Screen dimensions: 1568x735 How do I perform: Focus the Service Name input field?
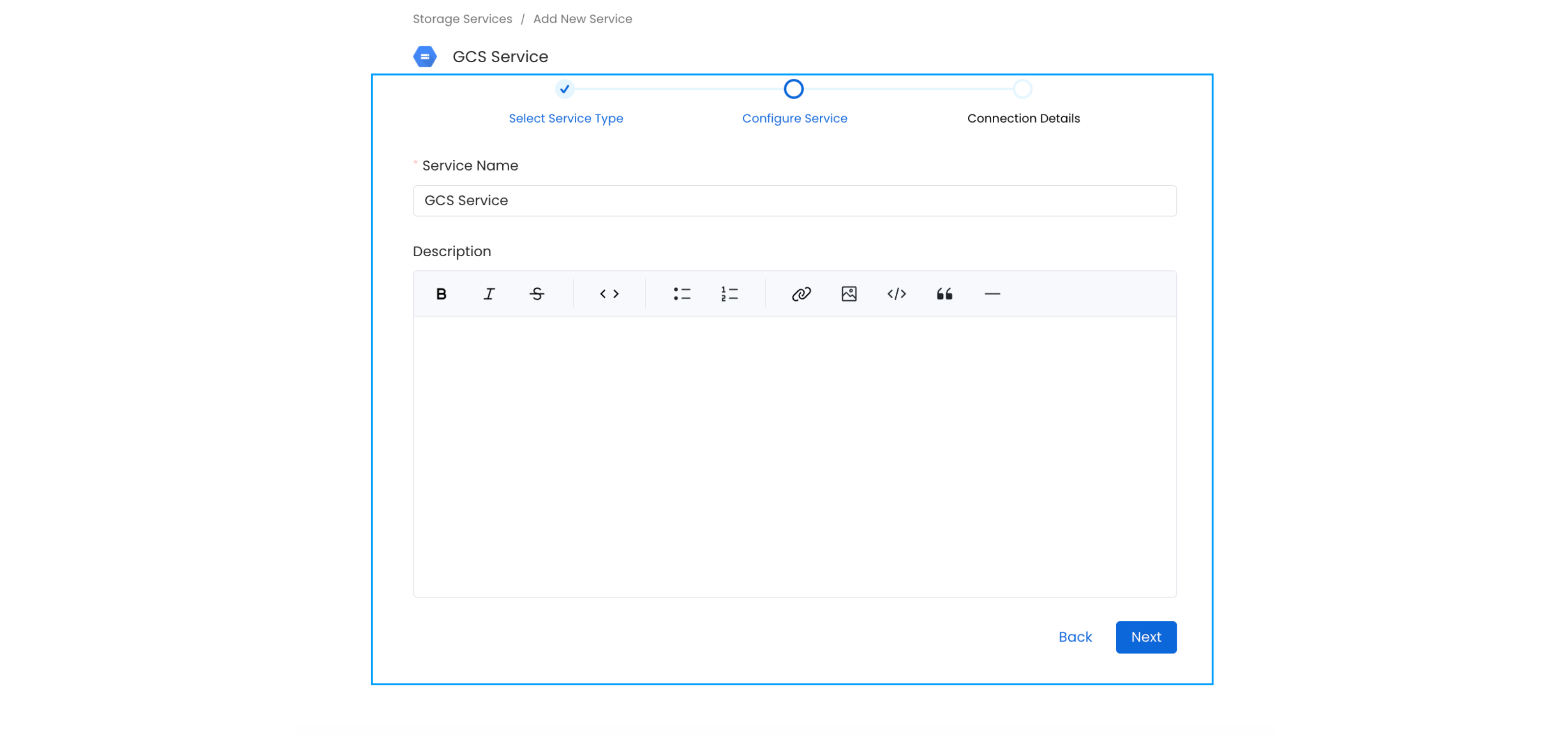pos(794,201)
